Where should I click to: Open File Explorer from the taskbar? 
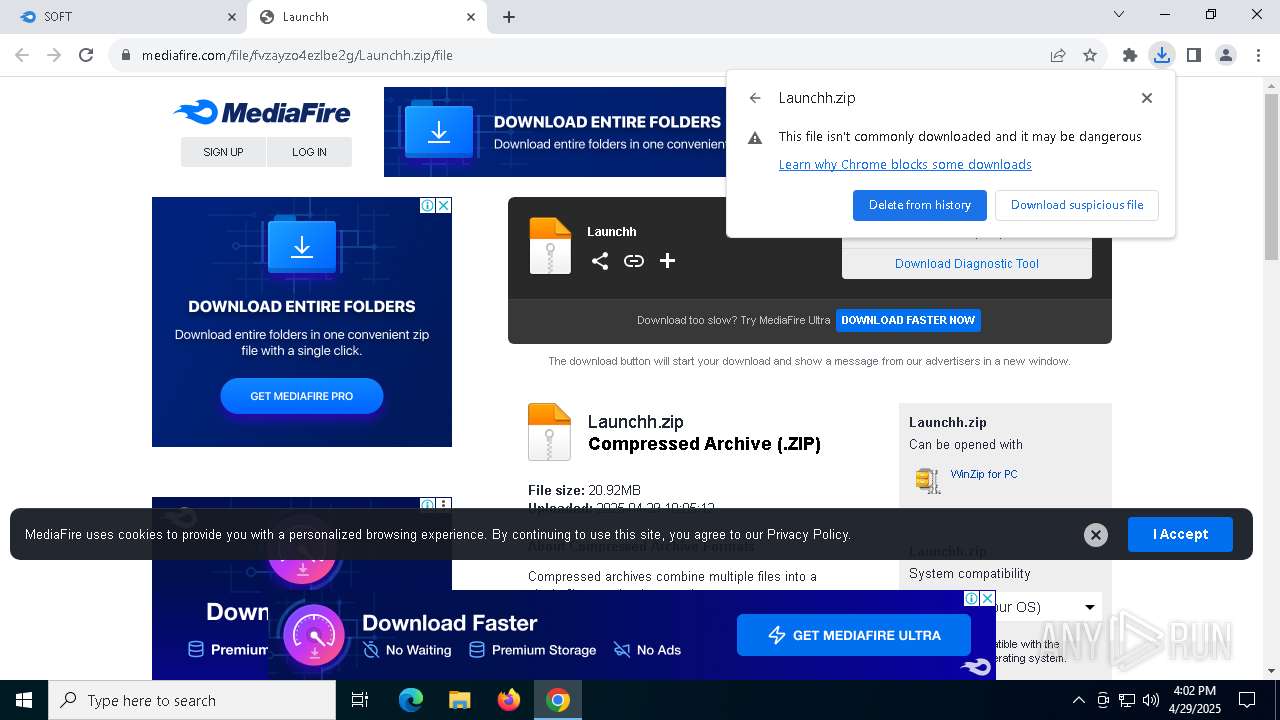click(x=459, y=700)
